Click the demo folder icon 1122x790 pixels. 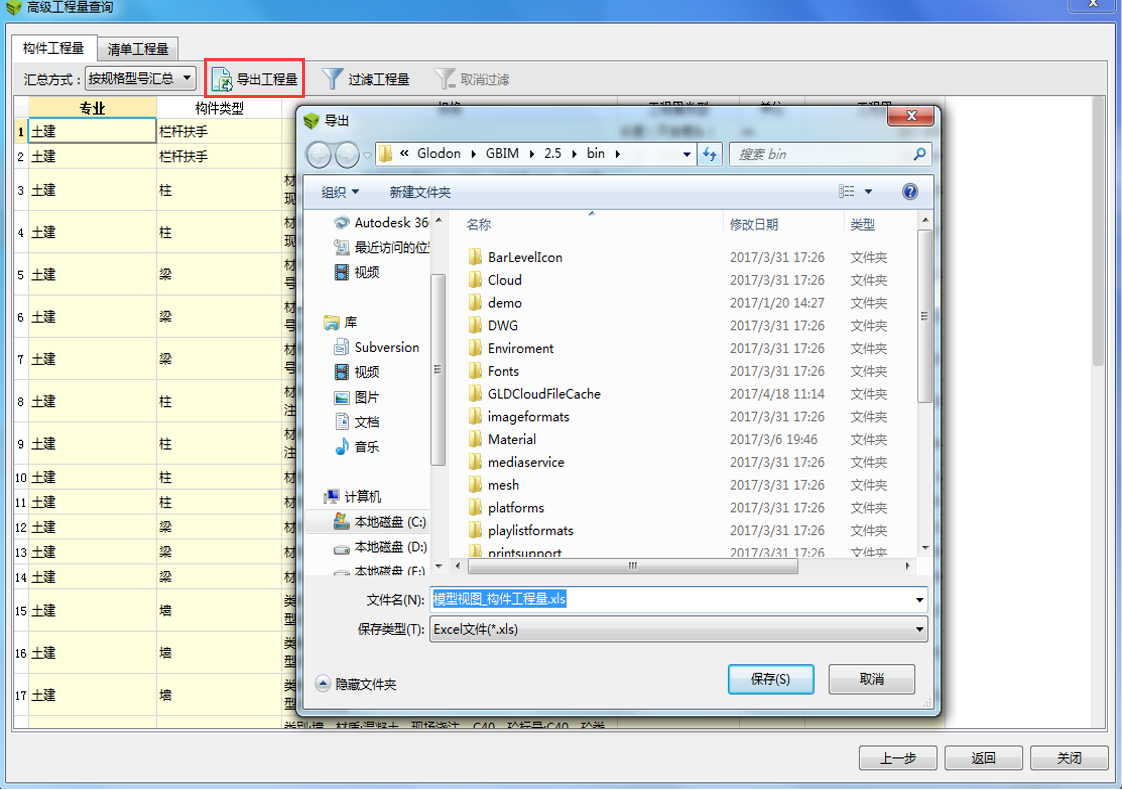(475, 303)
